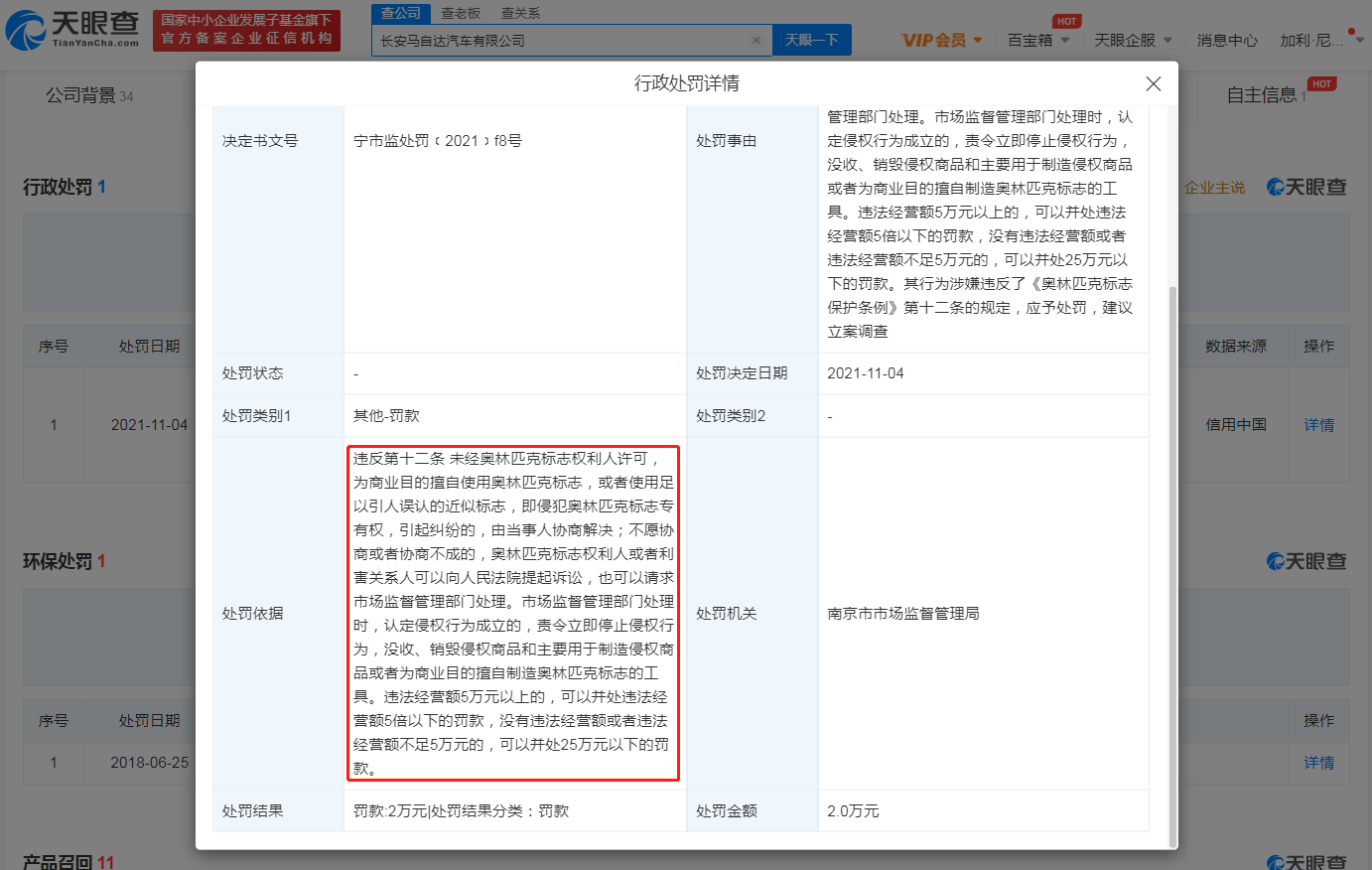Select the 南京市市场监督管理局 text
Image resolution: width=1372 pixels, height=870 pixels.
[x=903, y=614]
